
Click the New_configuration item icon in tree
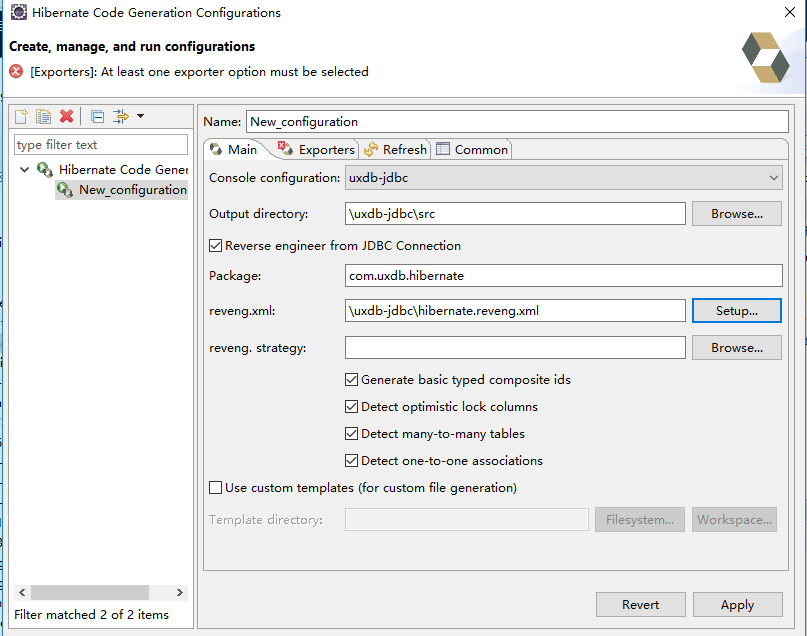click(x=65, y=190)
